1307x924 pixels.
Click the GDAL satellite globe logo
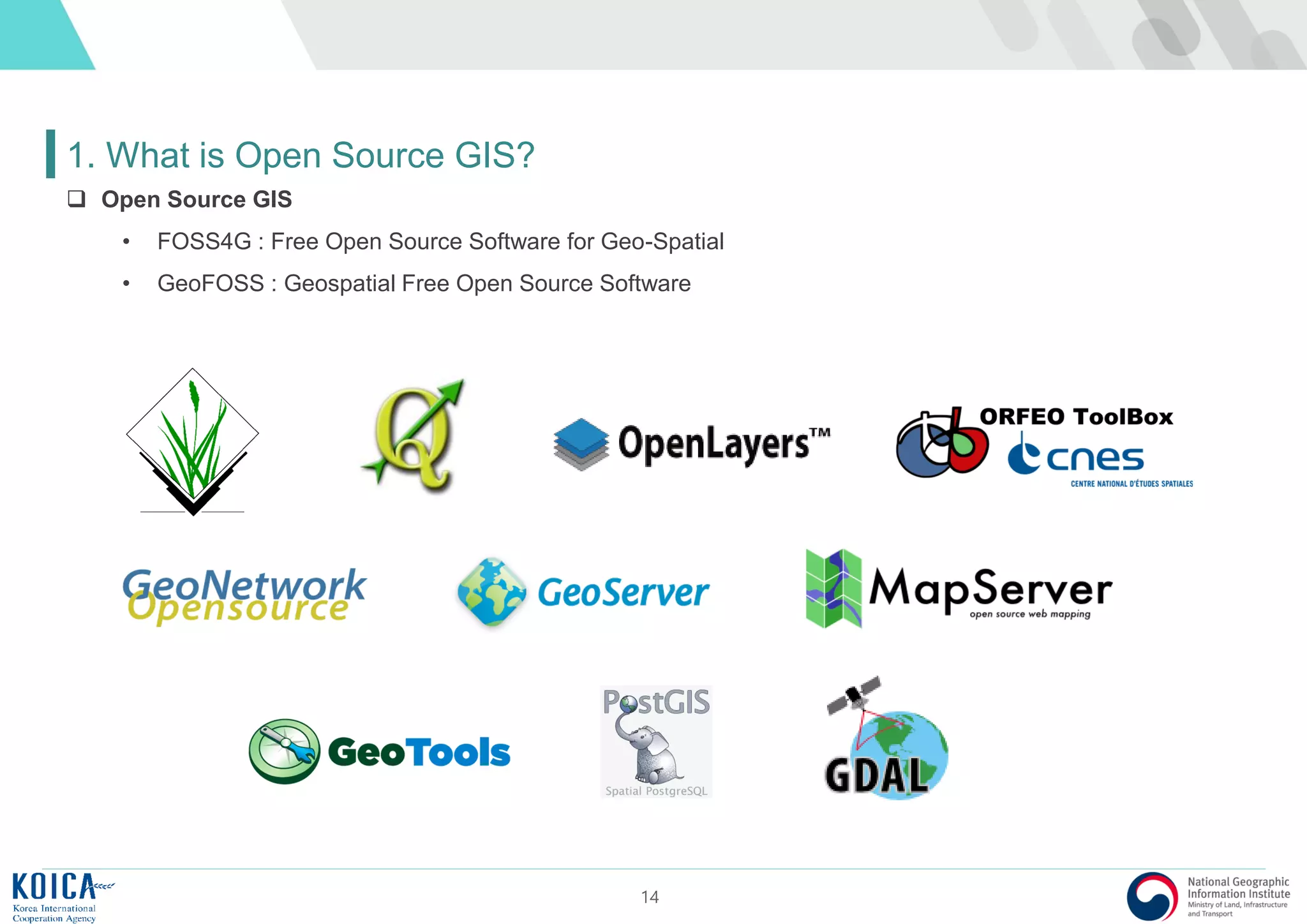point(886,741)
